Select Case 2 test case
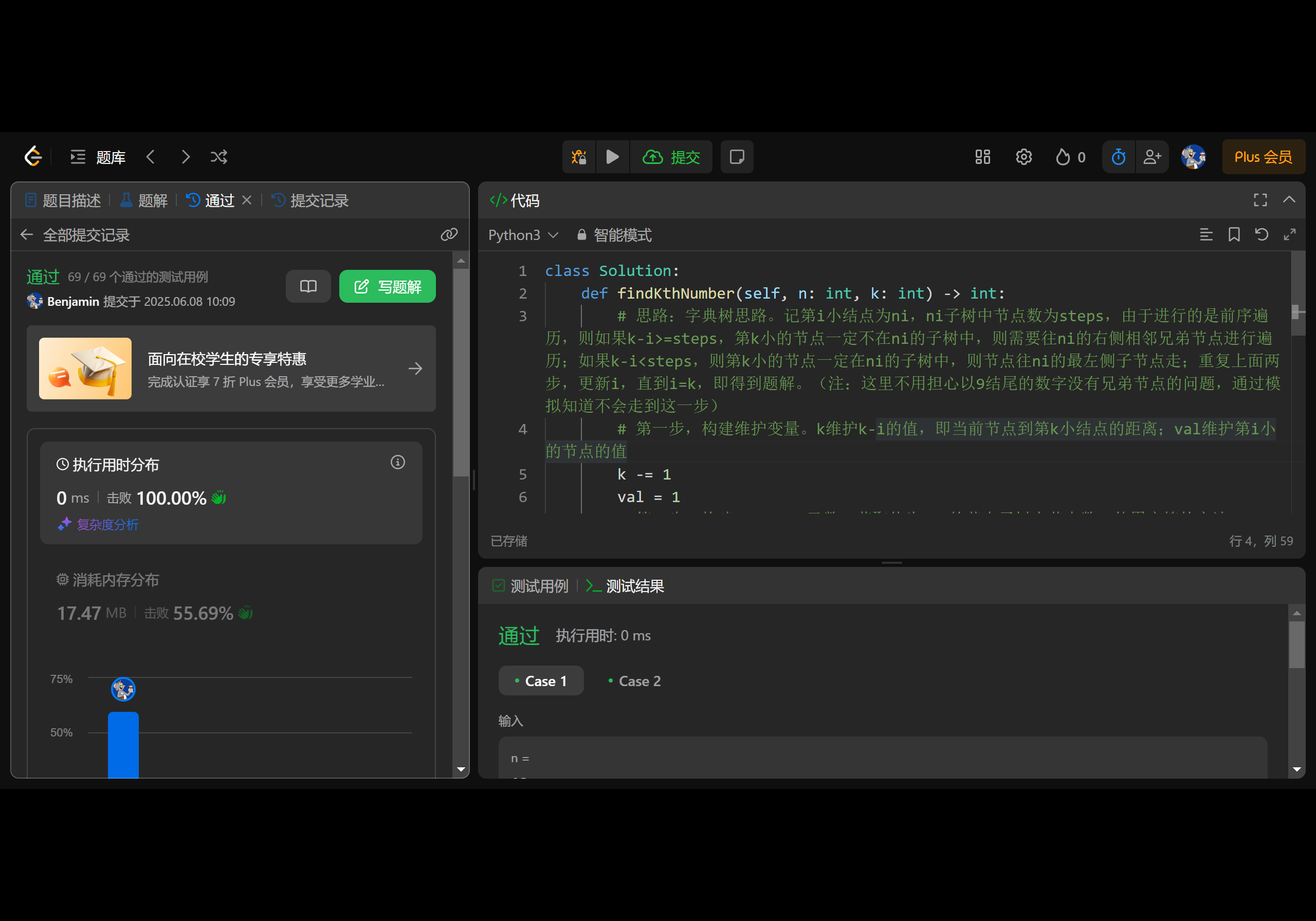 [x=634, y=681]
